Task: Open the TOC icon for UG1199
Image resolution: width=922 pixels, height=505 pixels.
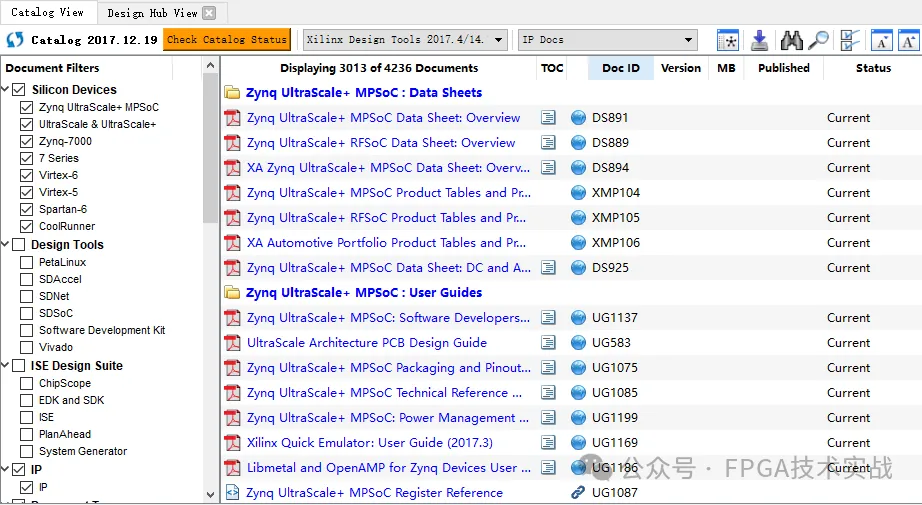Action: 548,417
